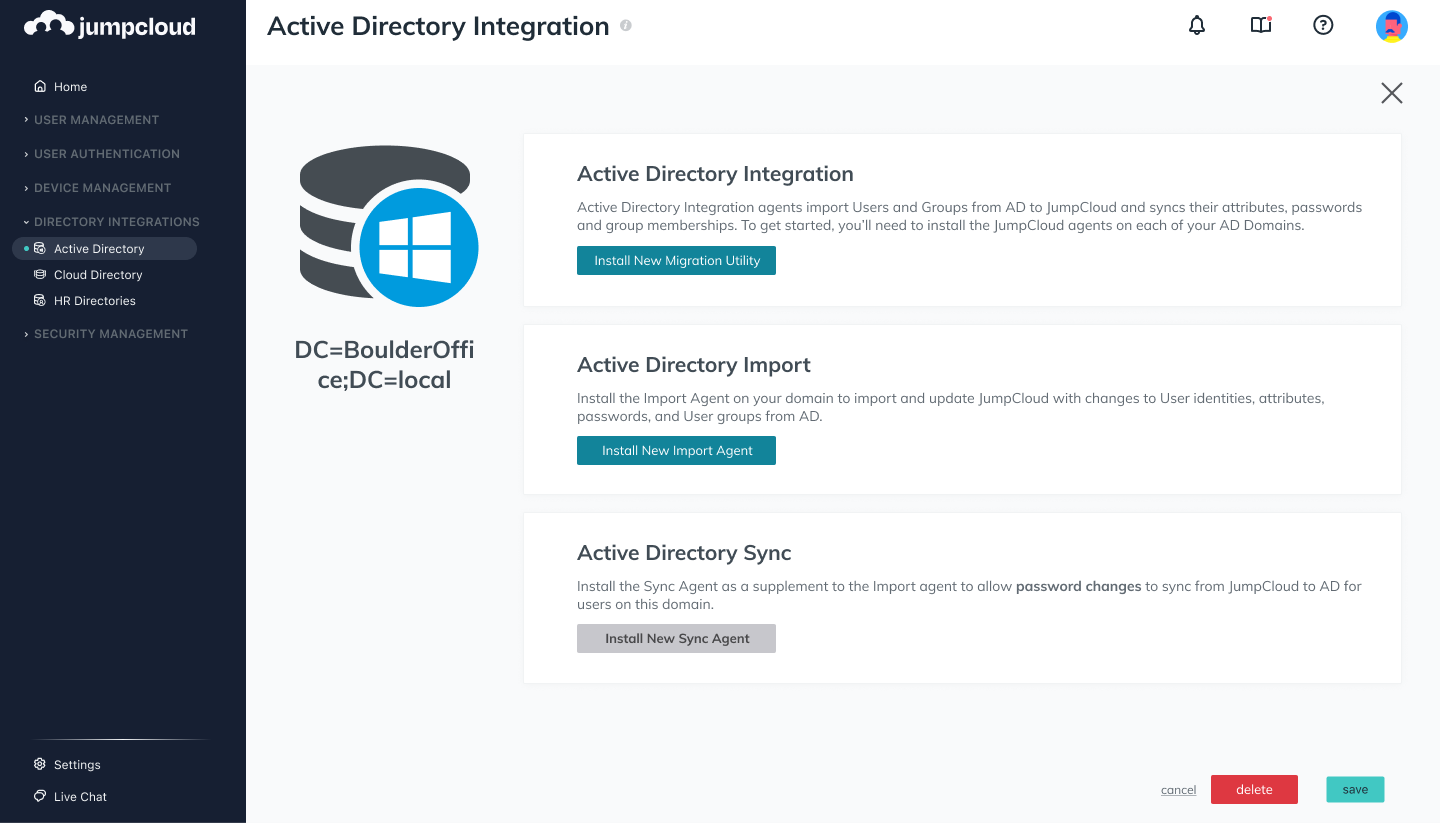The width and height of the screenshot is (1440, 823).
Task: Save the domain configuration
Action: point(1355,789)
